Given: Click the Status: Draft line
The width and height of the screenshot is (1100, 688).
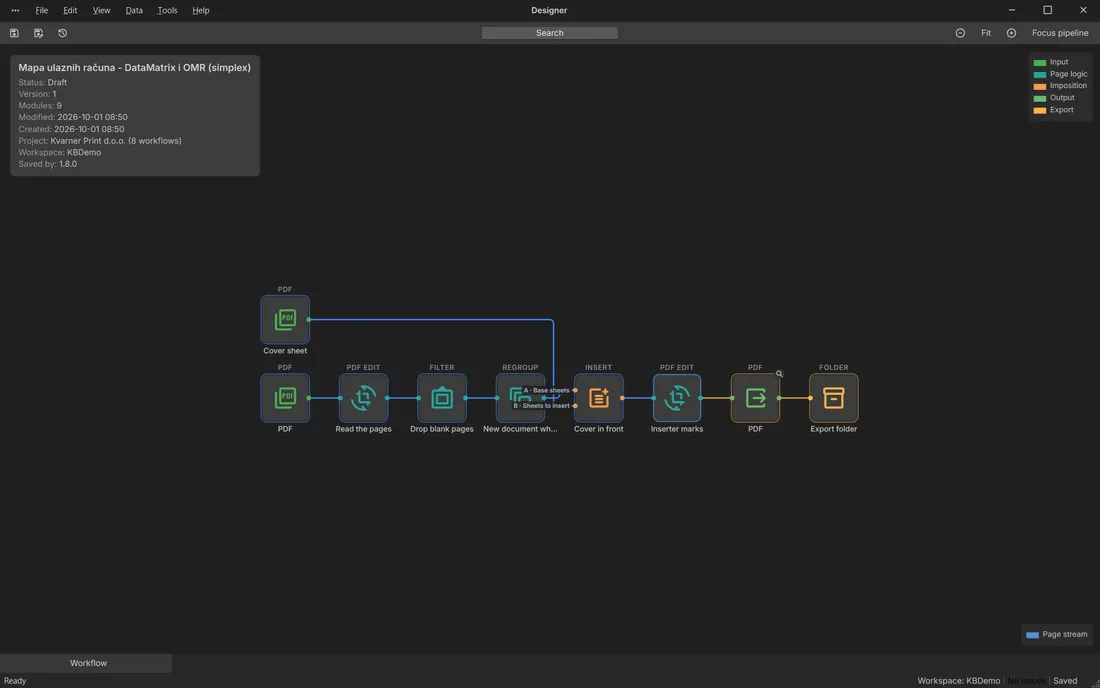Looking at the screenshot, I should pyautogui.click(x=43, y=82).
